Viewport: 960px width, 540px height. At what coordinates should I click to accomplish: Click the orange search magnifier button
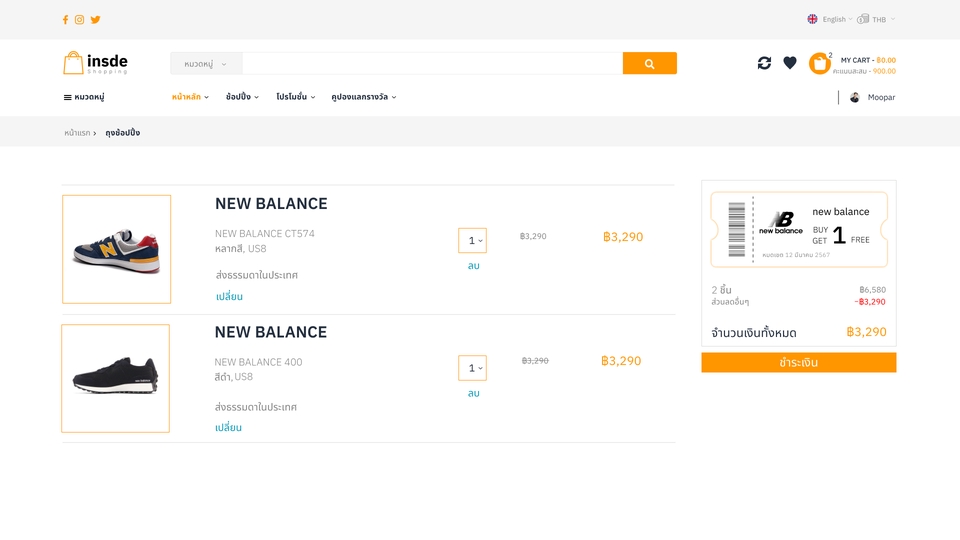tap(650, 63)
